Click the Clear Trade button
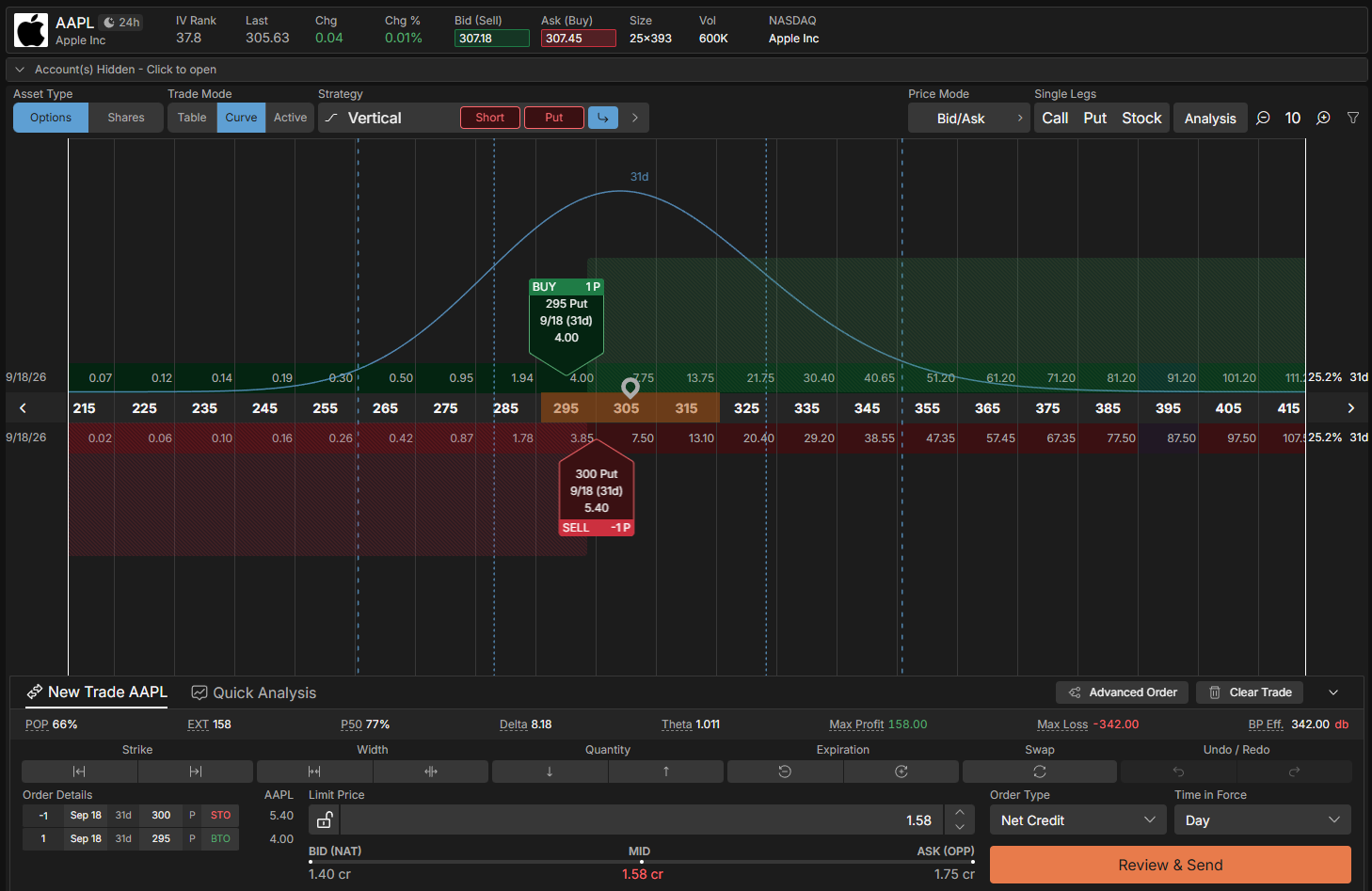This screenshot has height=891, width=1372. pyautogui.click(x=1250, y=692)
